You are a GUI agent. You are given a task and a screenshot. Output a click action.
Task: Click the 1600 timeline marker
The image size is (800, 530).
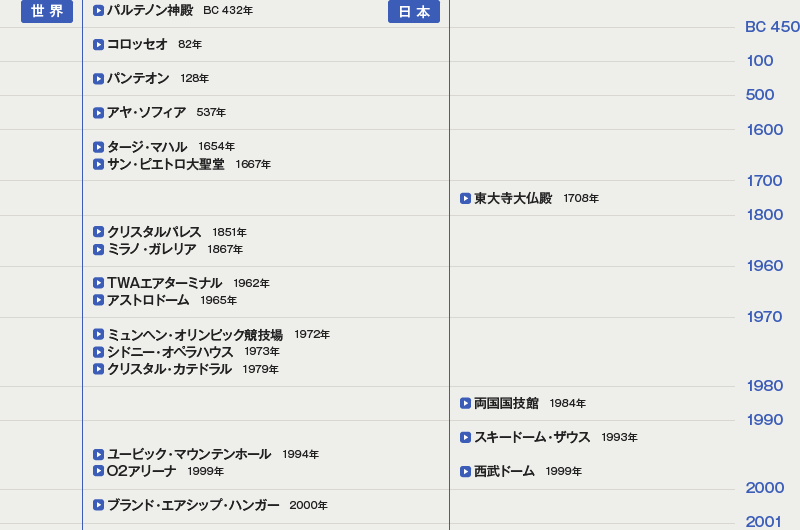pos(765,130)
